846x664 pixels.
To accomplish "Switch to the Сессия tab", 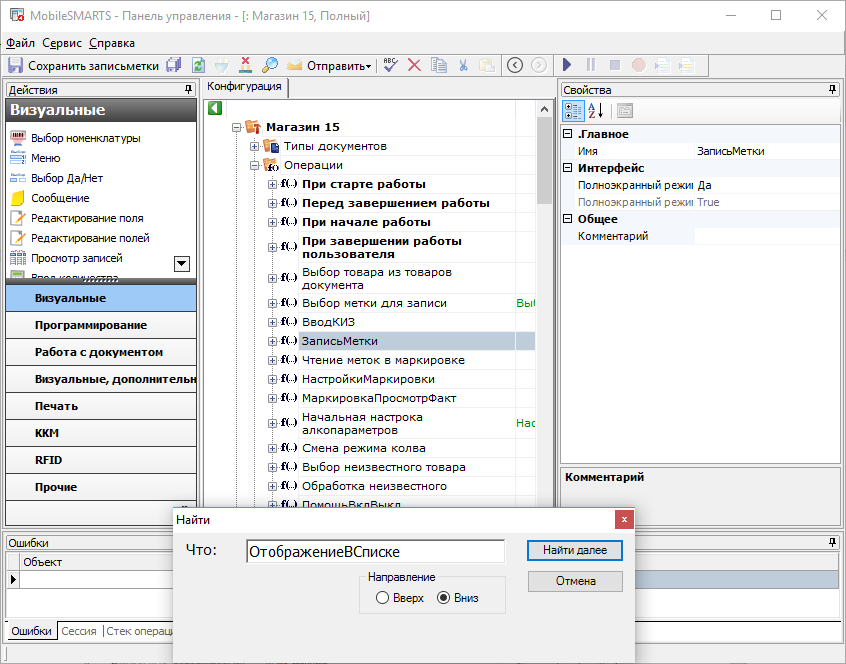I will point(79,631).
